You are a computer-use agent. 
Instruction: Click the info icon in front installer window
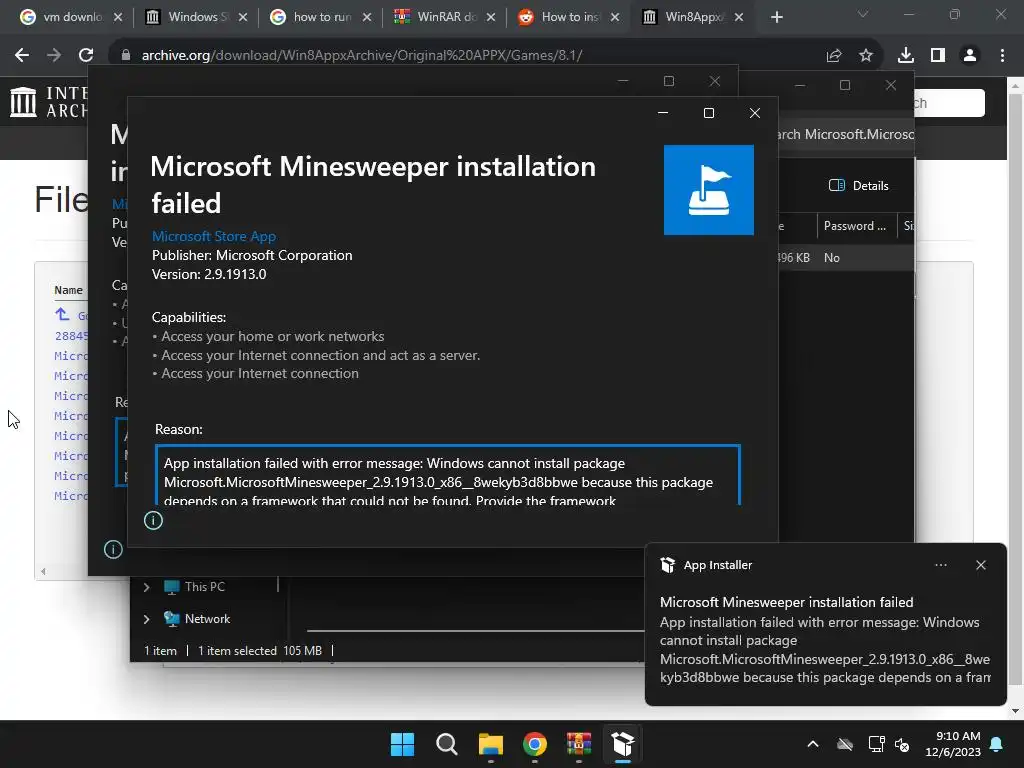pos(153,520)
